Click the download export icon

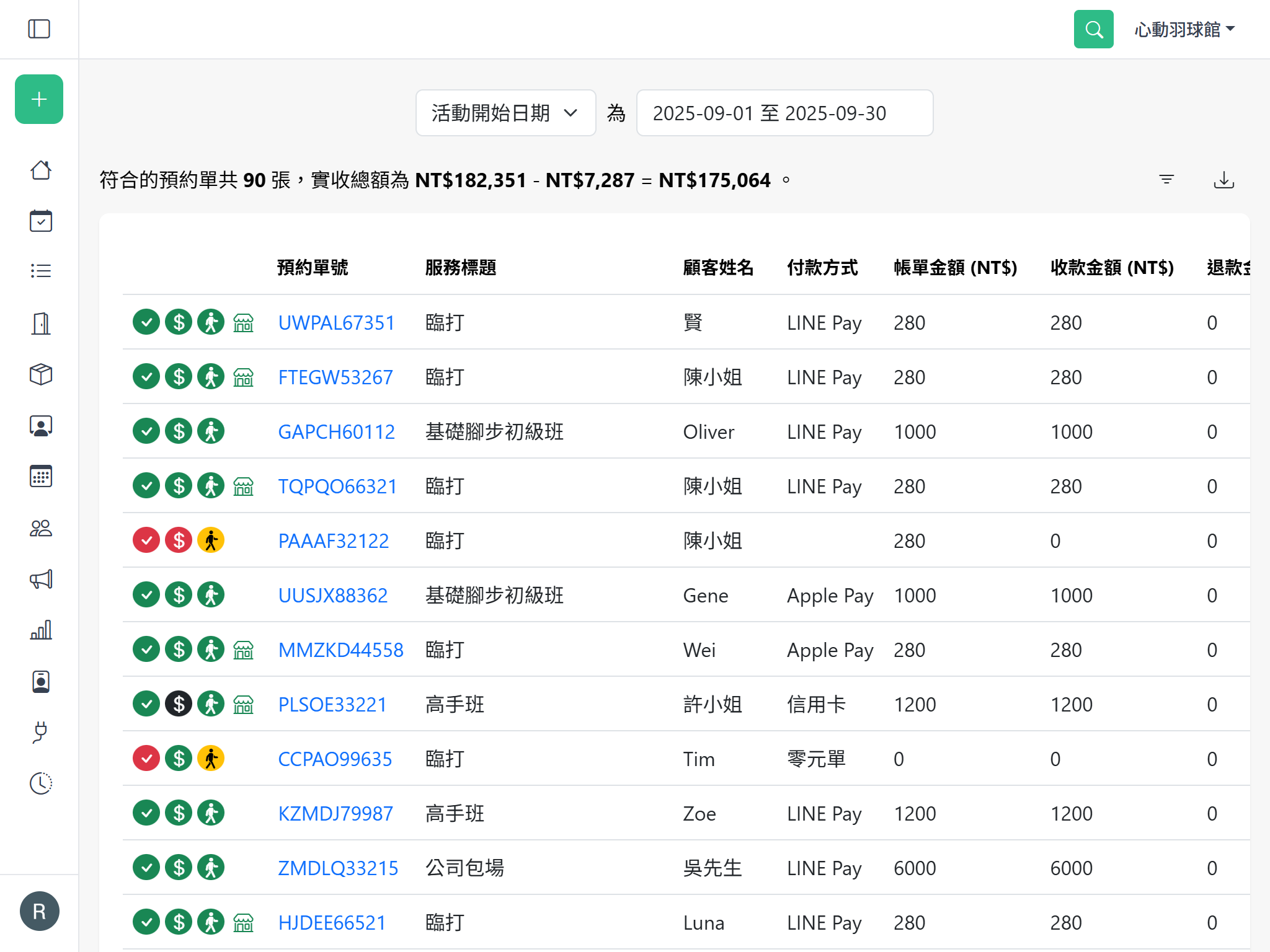coord(1223,180)
